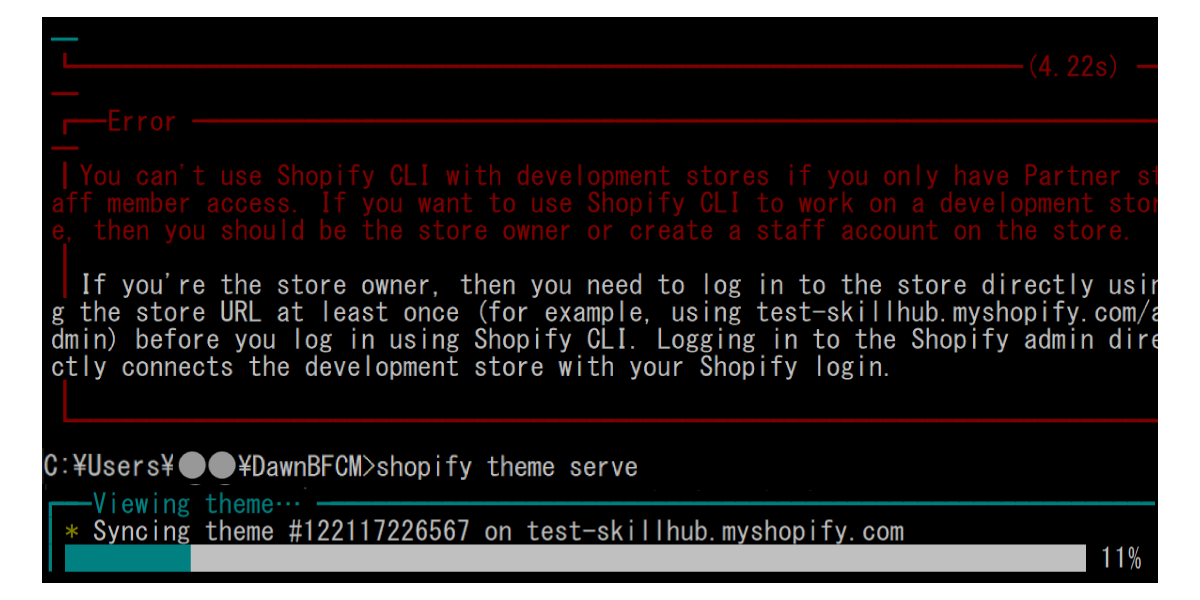
Task: Click the '11%' progress percentage
Action: coord(1121,559)
